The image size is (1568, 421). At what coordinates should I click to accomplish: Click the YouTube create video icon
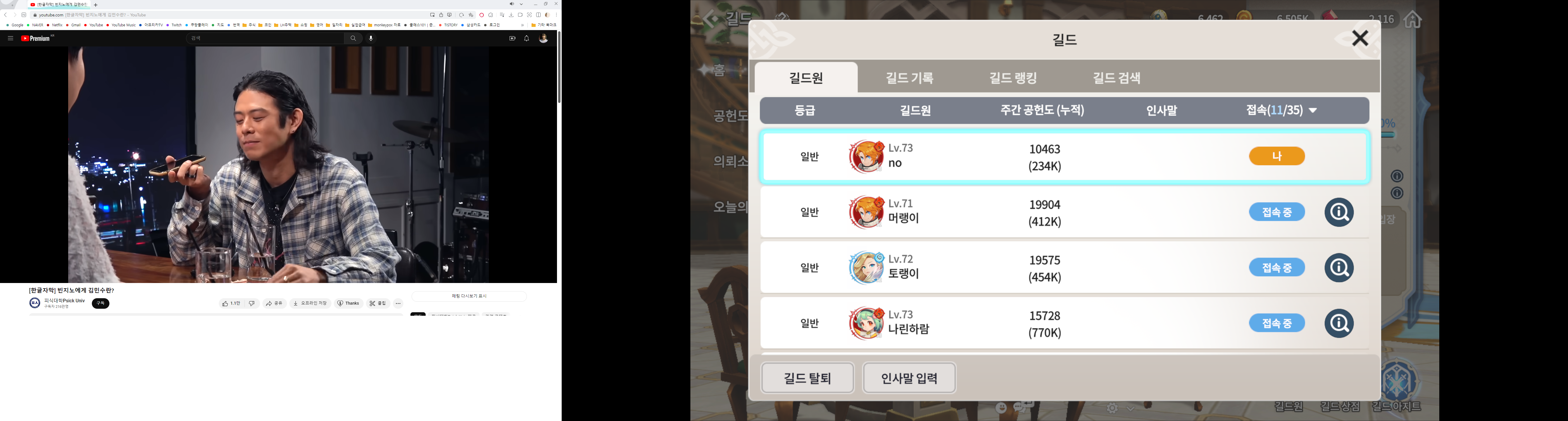tap(512, 38)
